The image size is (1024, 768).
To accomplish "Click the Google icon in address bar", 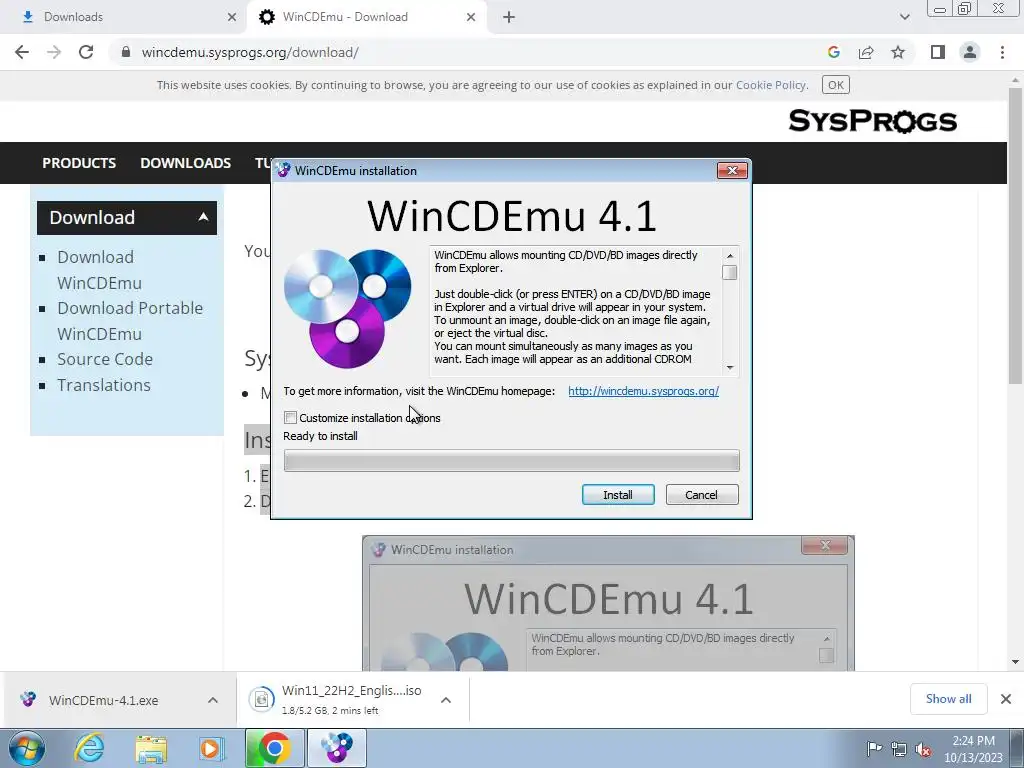I will (833, 52).
